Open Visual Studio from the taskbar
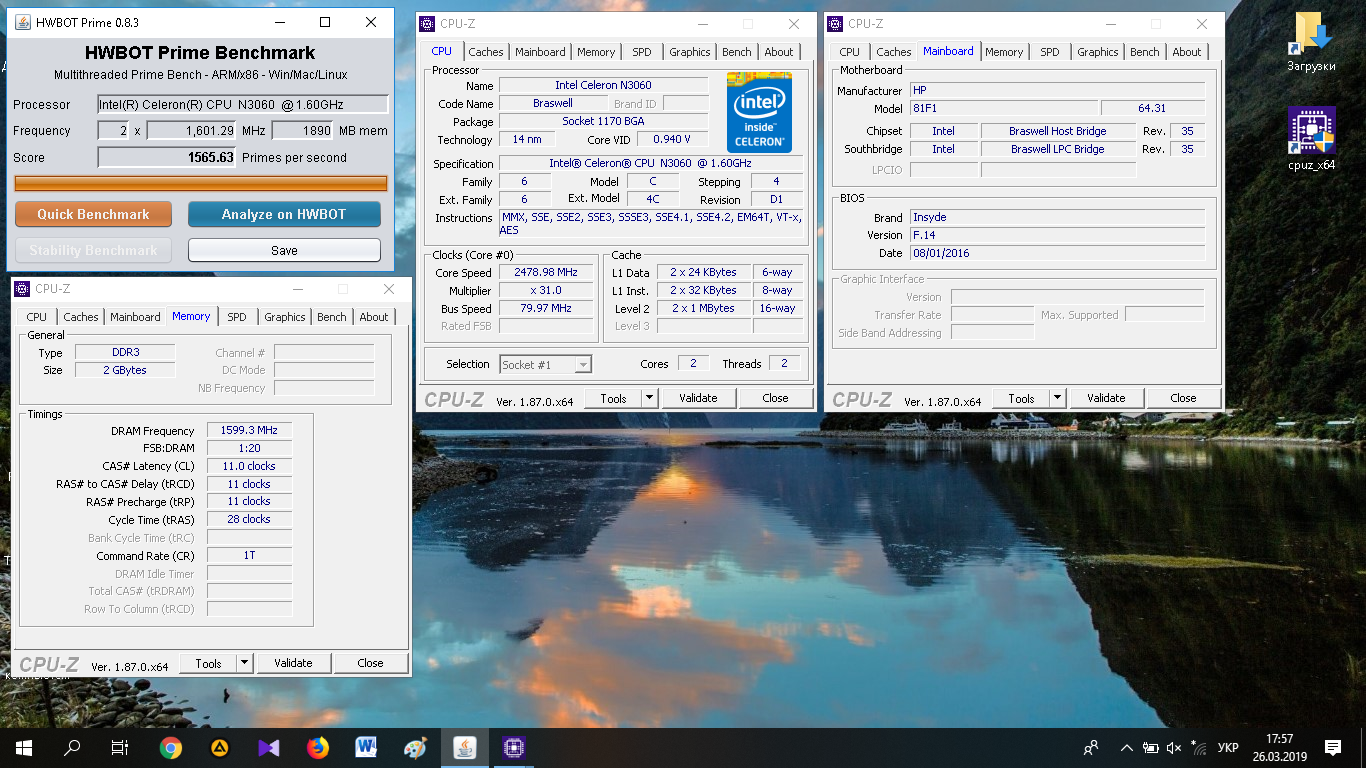 268,747
